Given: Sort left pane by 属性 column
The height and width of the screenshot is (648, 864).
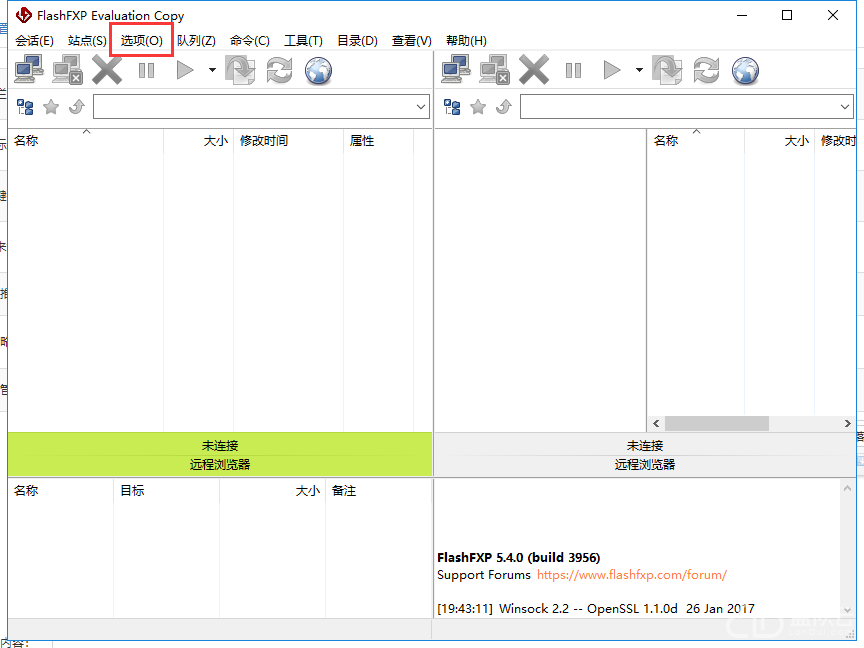Looking at the screenshot, I should pyautogui.click(x=378, y=141).
